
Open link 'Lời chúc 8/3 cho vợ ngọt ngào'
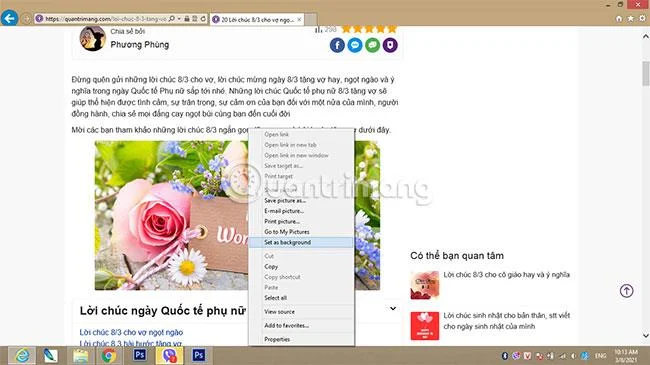coord(131,332)
